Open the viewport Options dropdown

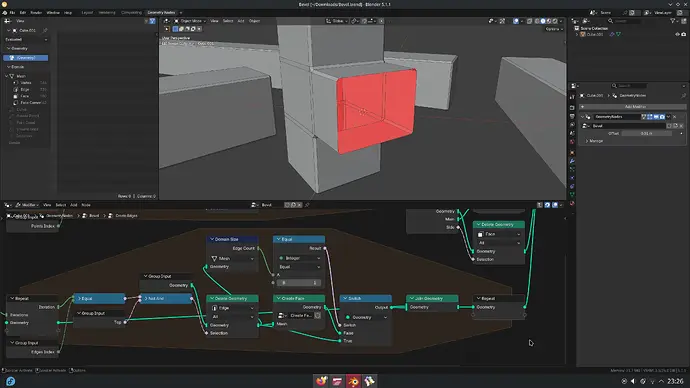(554, 29)
